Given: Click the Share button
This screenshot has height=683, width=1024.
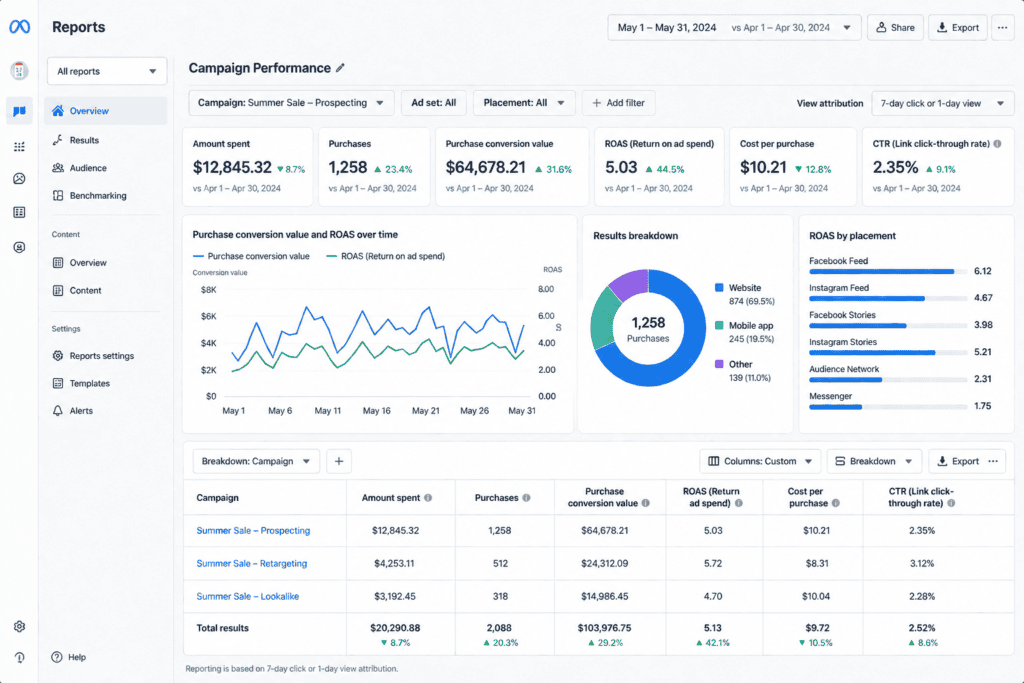Looking at the screenshot, I should [895, 27].
